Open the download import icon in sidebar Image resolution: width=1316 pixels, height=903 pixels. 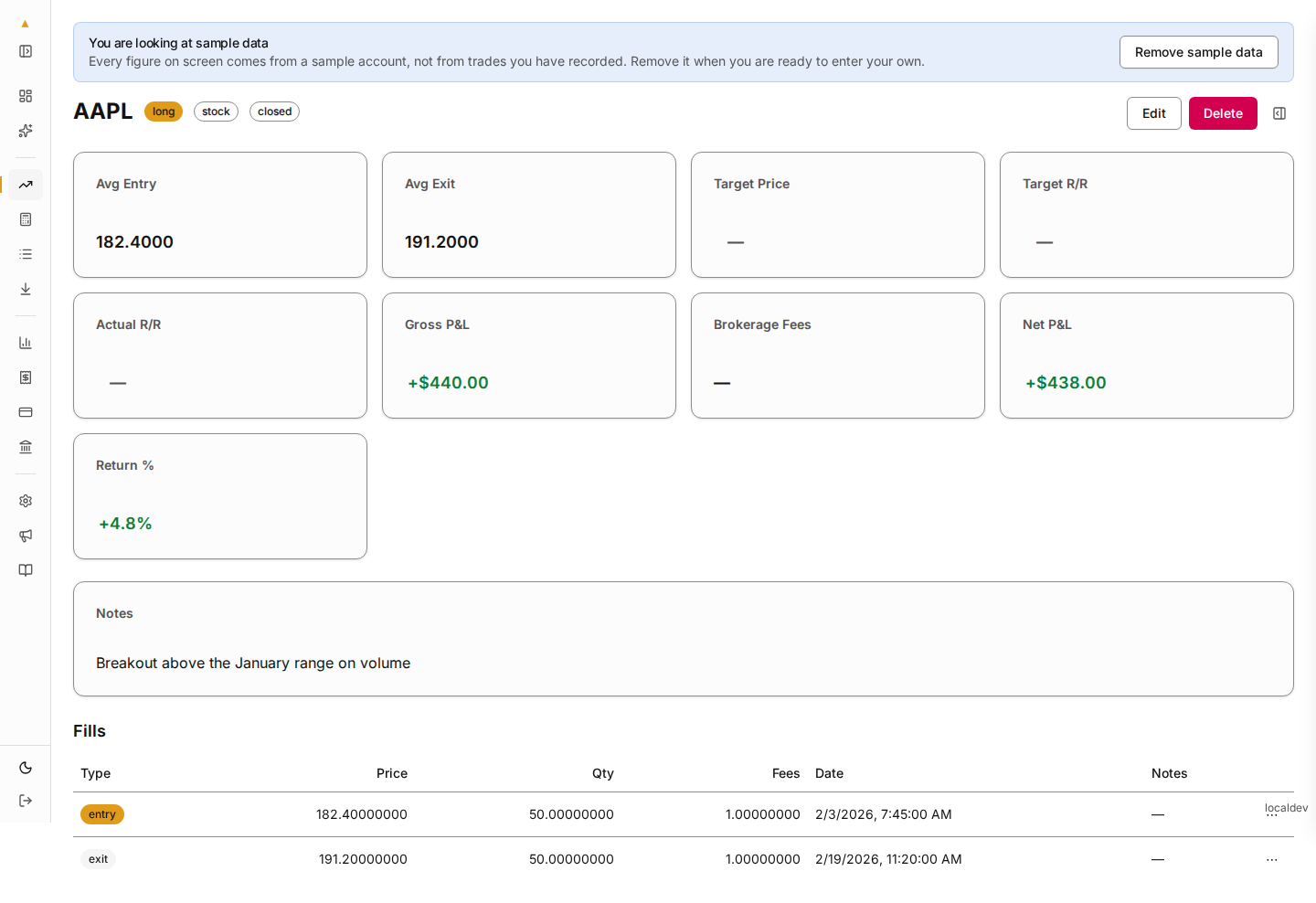26,289
